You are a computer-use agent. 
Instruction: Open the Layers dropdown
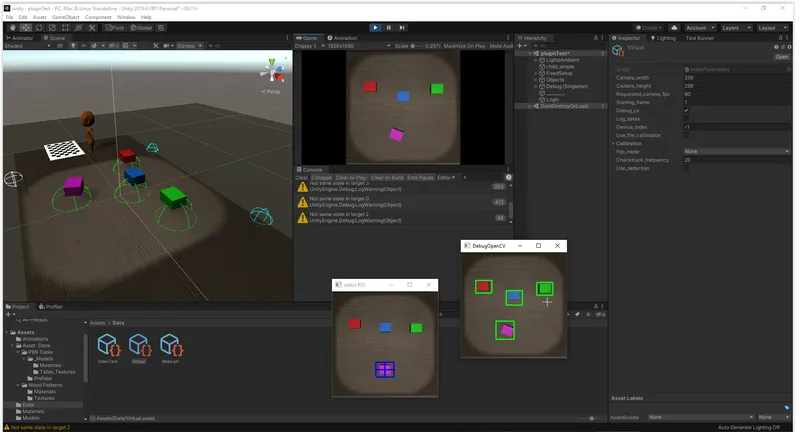tap(736, 28)
